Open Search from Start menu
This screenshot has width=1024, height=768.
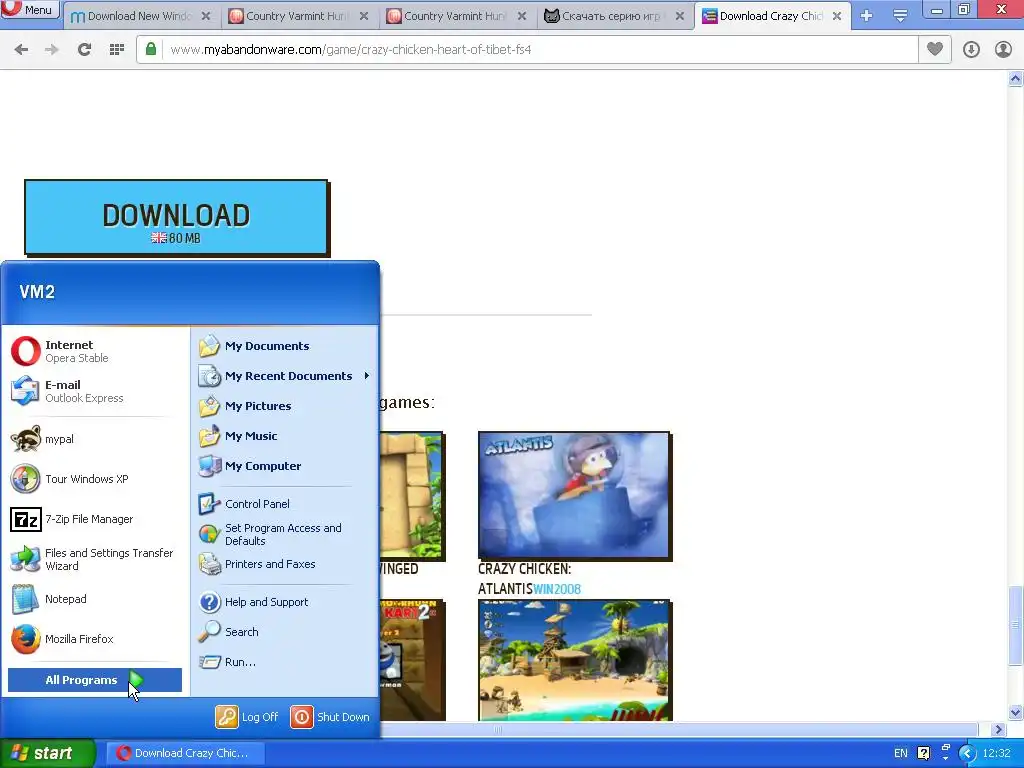coord(285,632)
